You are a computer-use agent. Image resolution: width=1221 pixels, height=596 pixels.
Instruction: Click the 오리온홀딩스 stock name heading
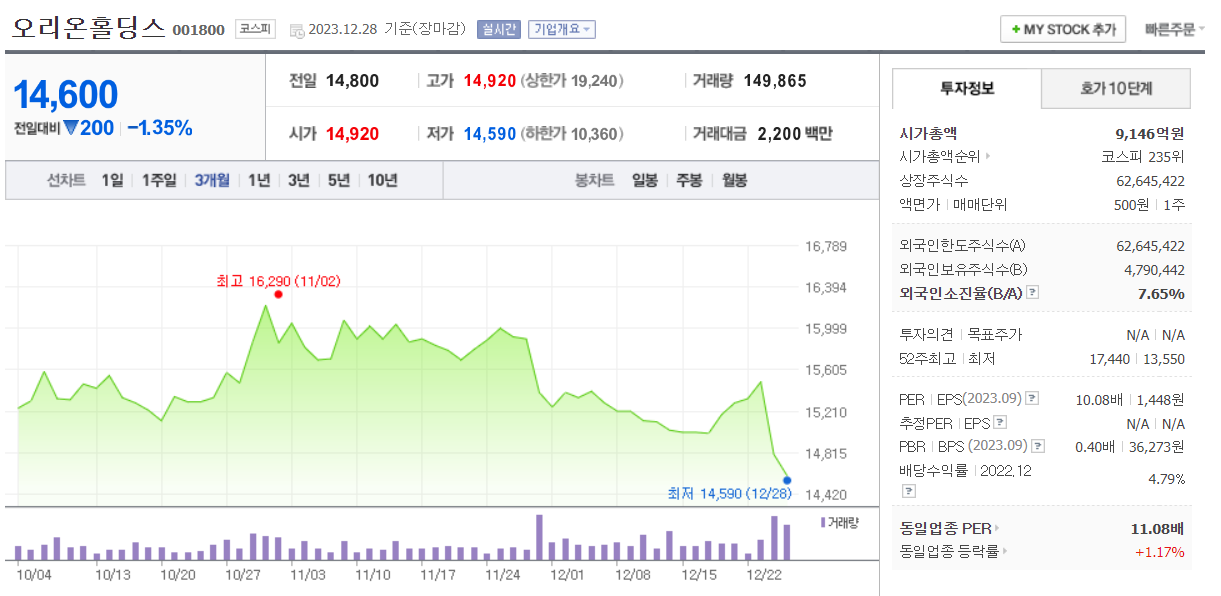coord(88,28)
